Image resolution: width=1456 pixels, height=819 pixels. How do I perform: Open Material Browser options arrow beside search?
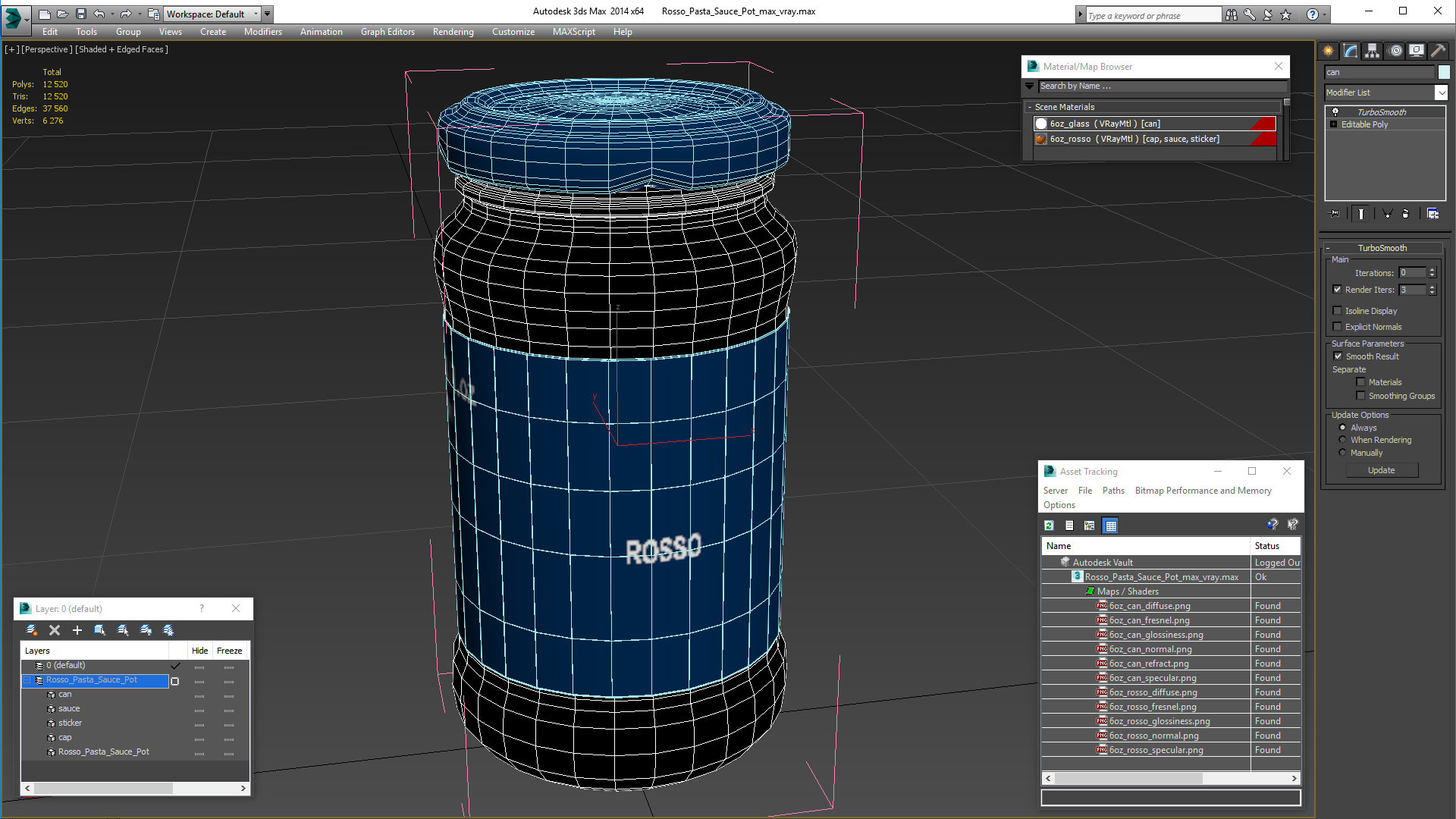pos(1030,86)
